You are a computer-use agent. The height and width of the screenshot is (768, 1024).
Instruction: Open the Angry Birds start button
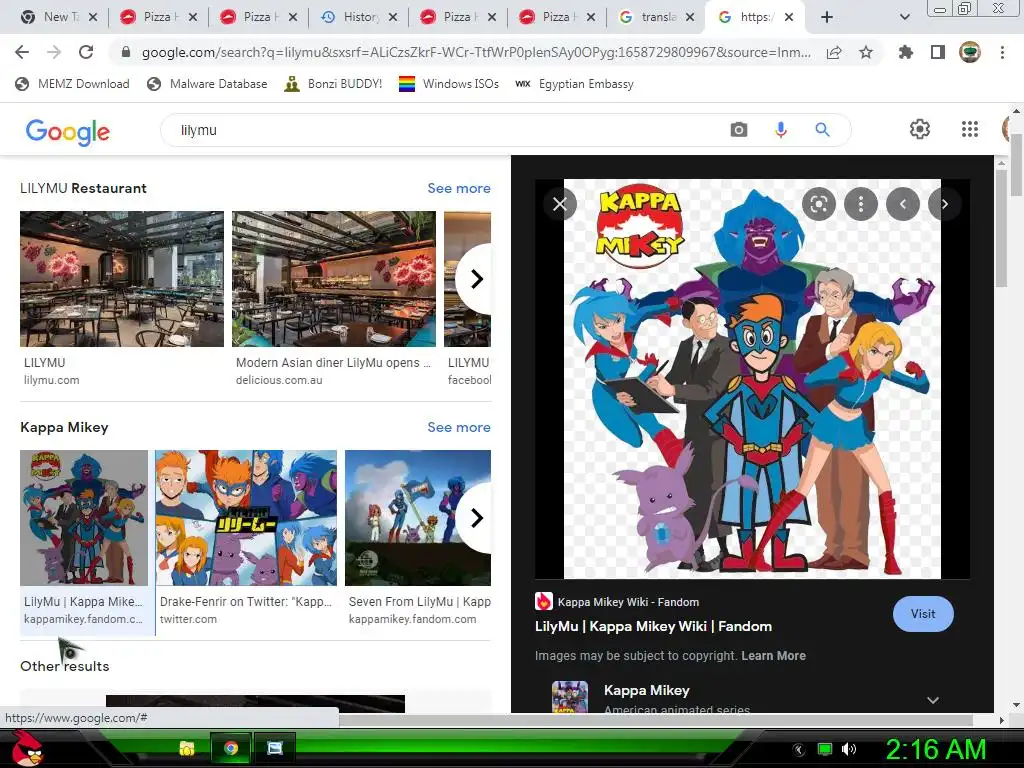click(26, 749)
